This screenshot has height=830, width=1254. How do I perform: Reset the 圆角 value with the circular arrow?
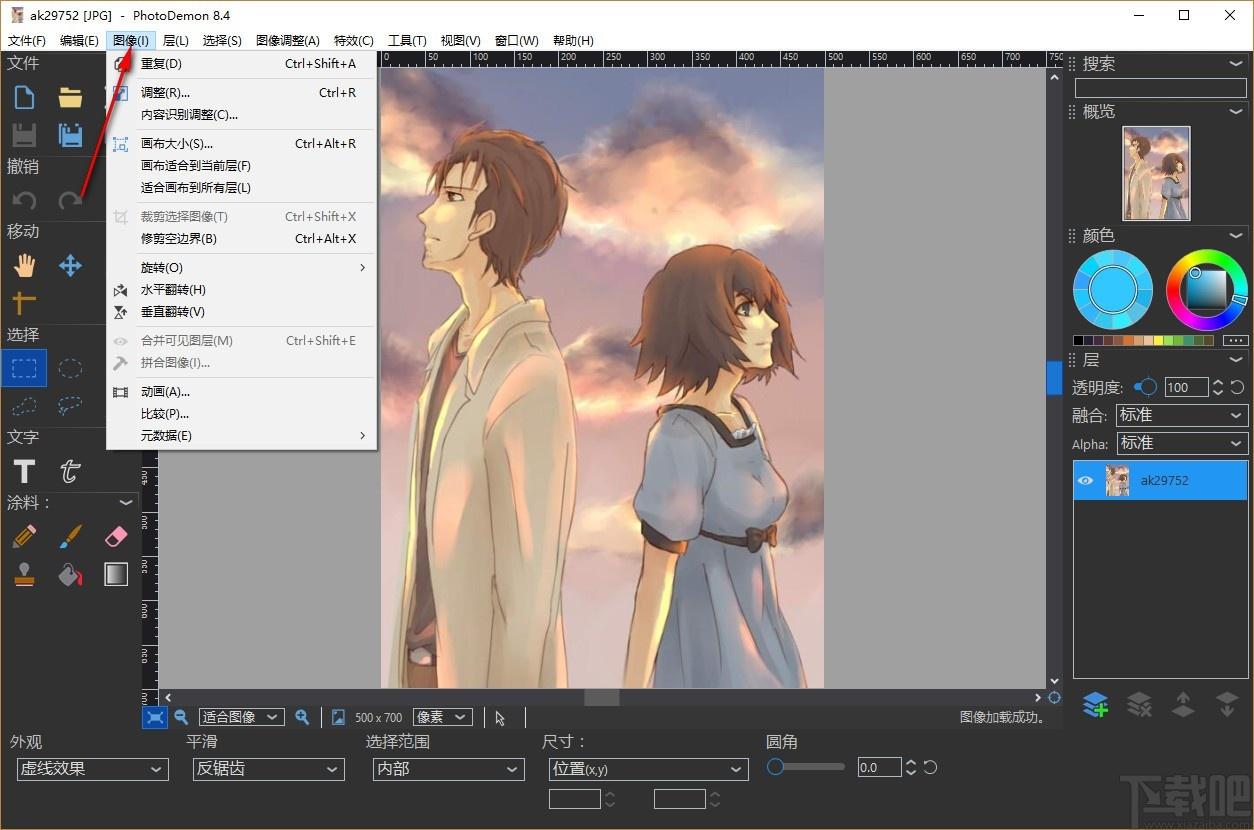[930, 768]
